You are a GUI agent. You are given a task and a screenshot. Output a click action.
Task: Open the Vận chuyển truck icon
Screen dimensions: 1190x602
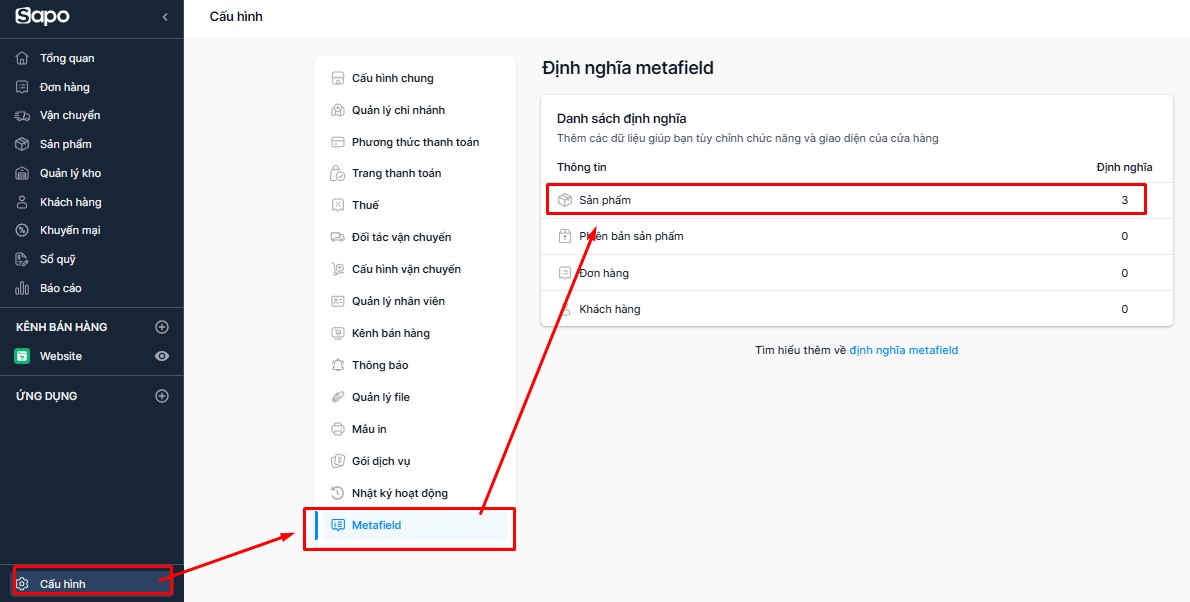23,115
